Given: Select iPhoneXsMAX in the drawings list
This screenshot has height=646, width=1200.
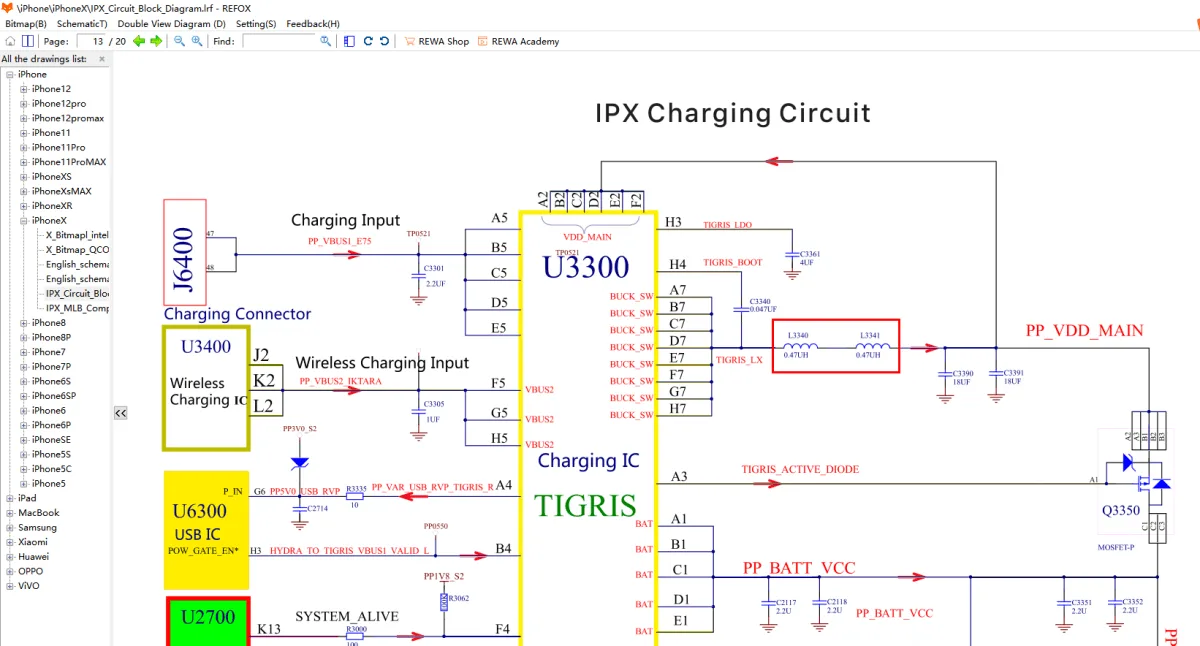Looking at the screenshot, I should point(62,191).
